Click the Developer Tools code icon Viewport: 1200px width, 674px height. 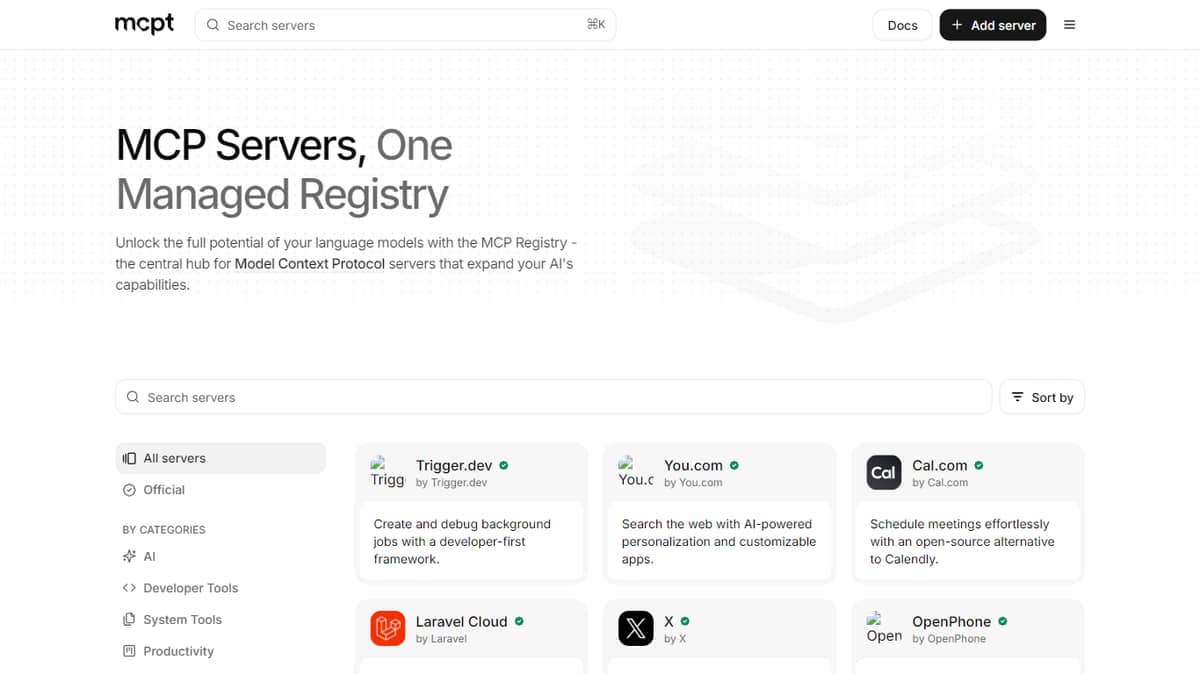coord(129,588)
